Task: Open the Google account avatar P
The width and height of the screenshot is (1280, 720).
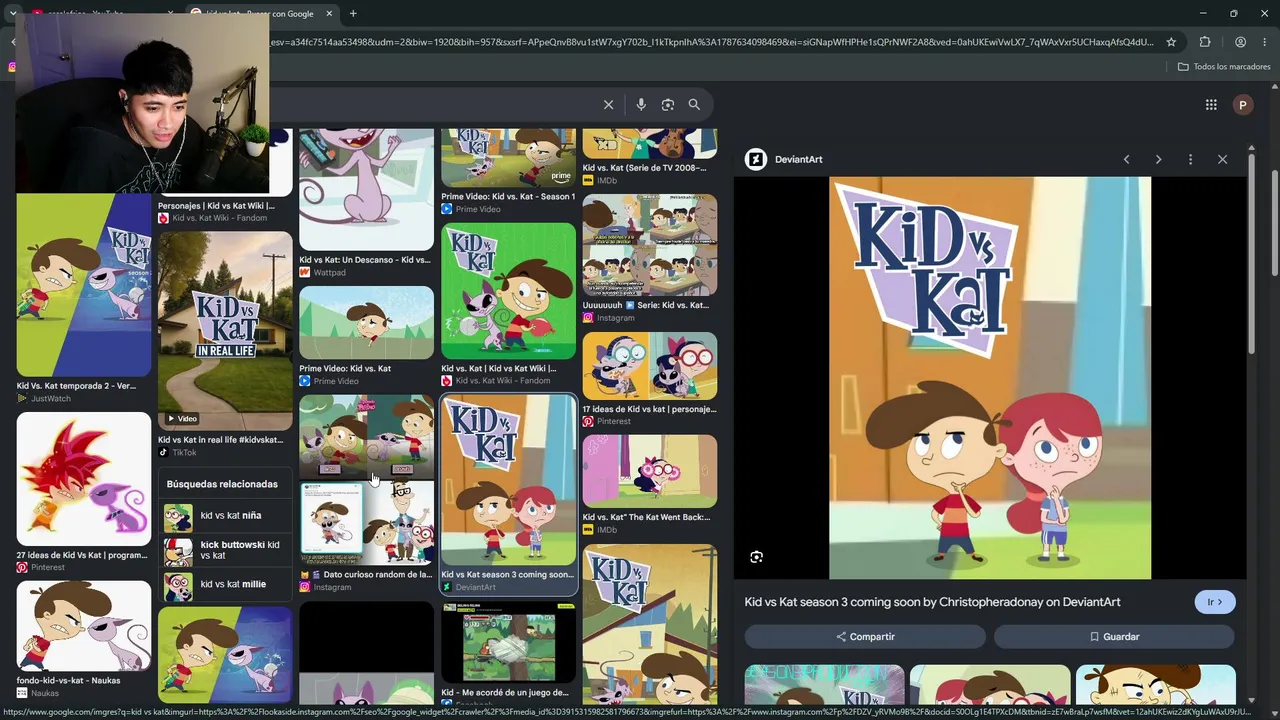Action: tap(1243, 104)
